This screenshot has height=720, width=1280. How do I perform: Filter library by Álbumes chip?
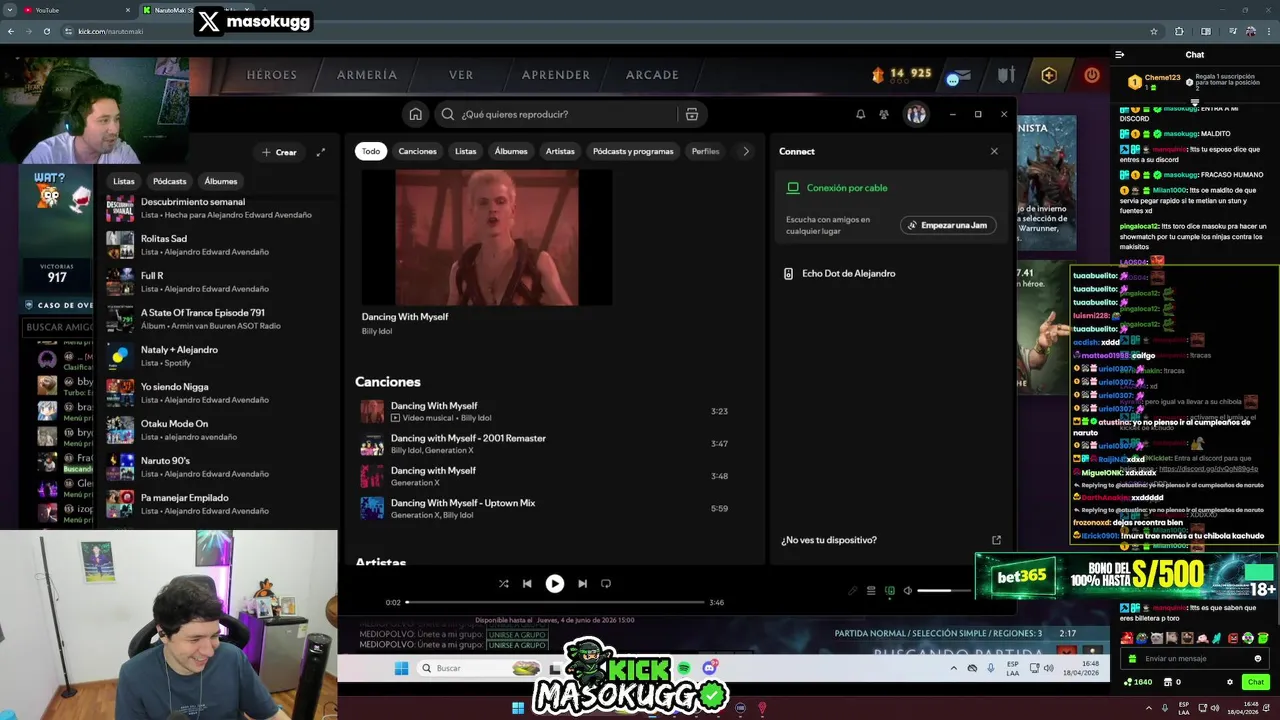point(221,181)
